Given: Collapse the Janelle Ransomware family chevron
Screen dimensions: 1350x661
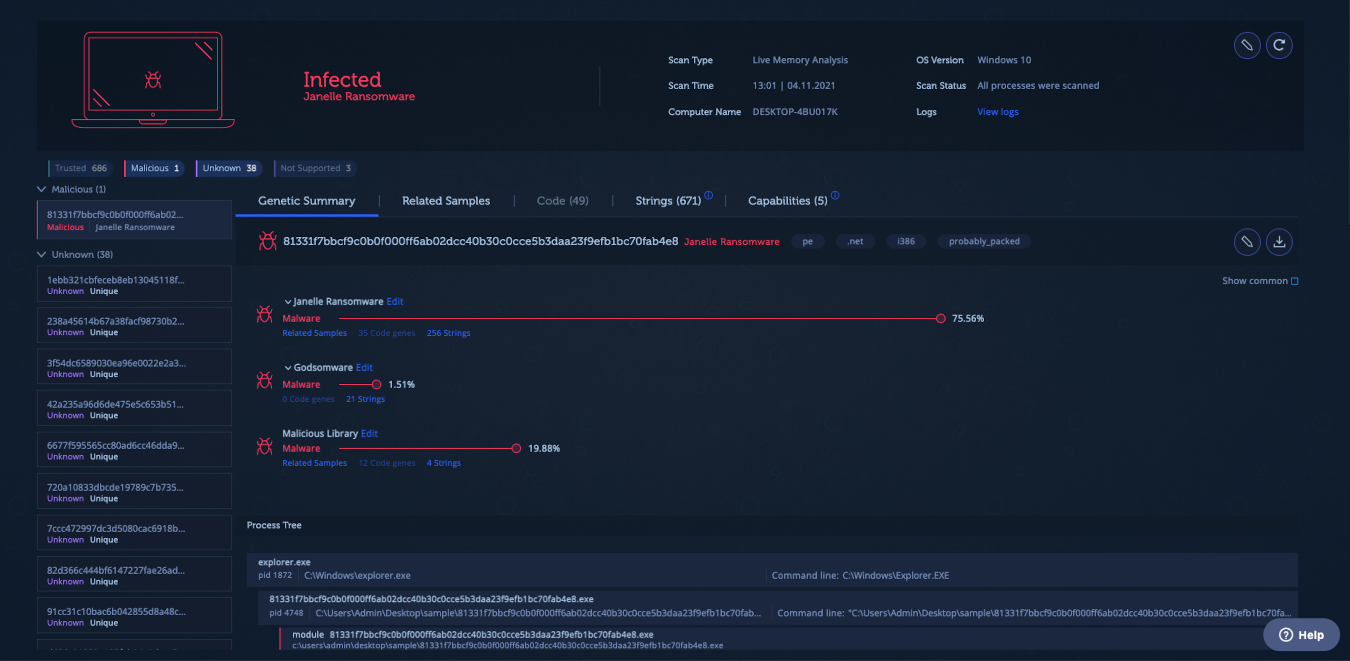Looking at the screenshot, I should coord(288,302).
